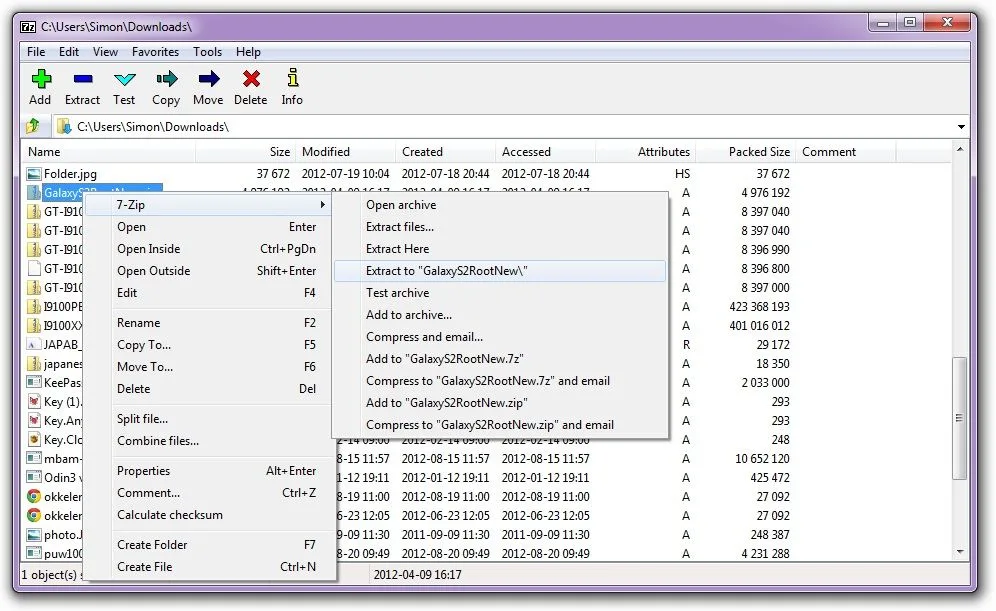This screenshot has height=611, width=996.
Task: Click the I9100XX archive icon
Action: [x=34, y=325]
